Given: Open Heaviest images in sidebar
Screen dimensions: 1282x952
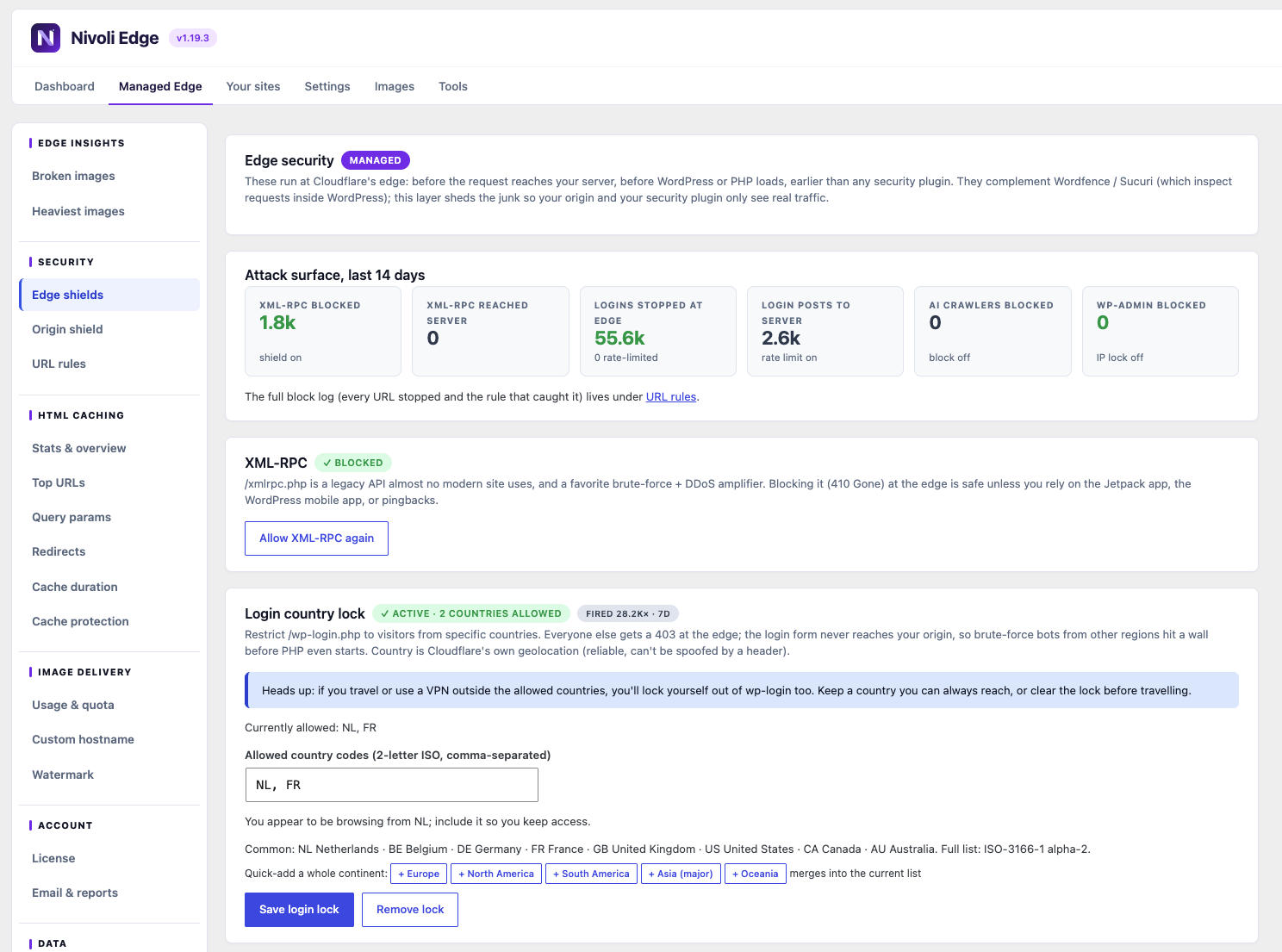Looking at the screenshot, I should [109, 211].
